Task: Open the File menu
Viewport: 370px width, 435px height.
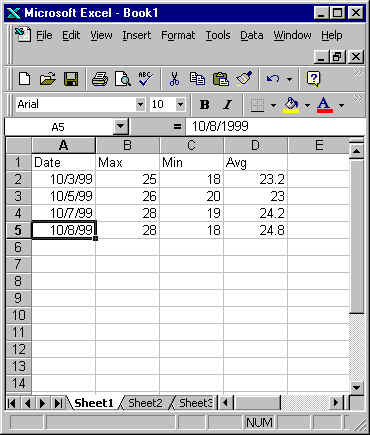Action: tap(44, 35)
